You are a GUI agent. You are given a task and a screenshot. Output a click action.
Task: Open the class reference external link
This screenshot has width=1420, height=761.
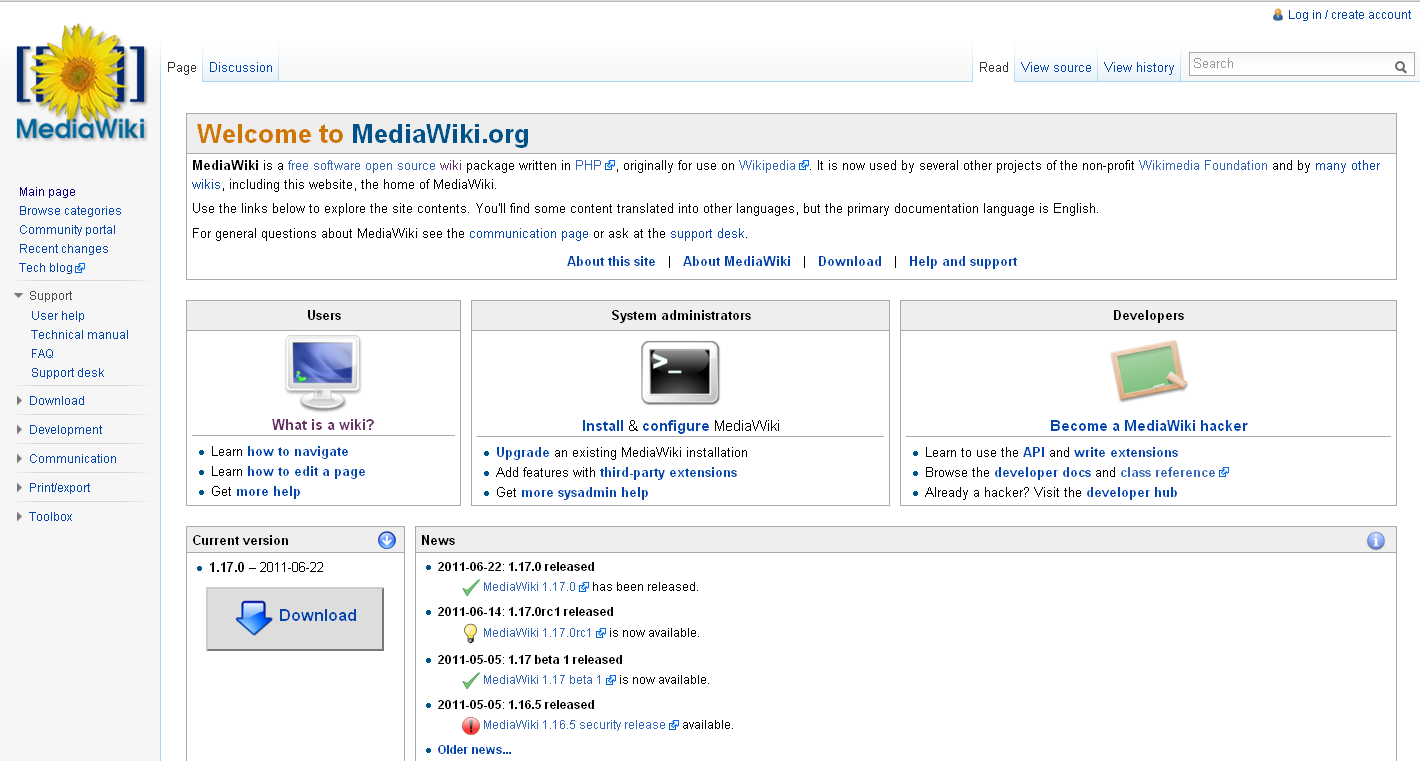(1174, 473)
